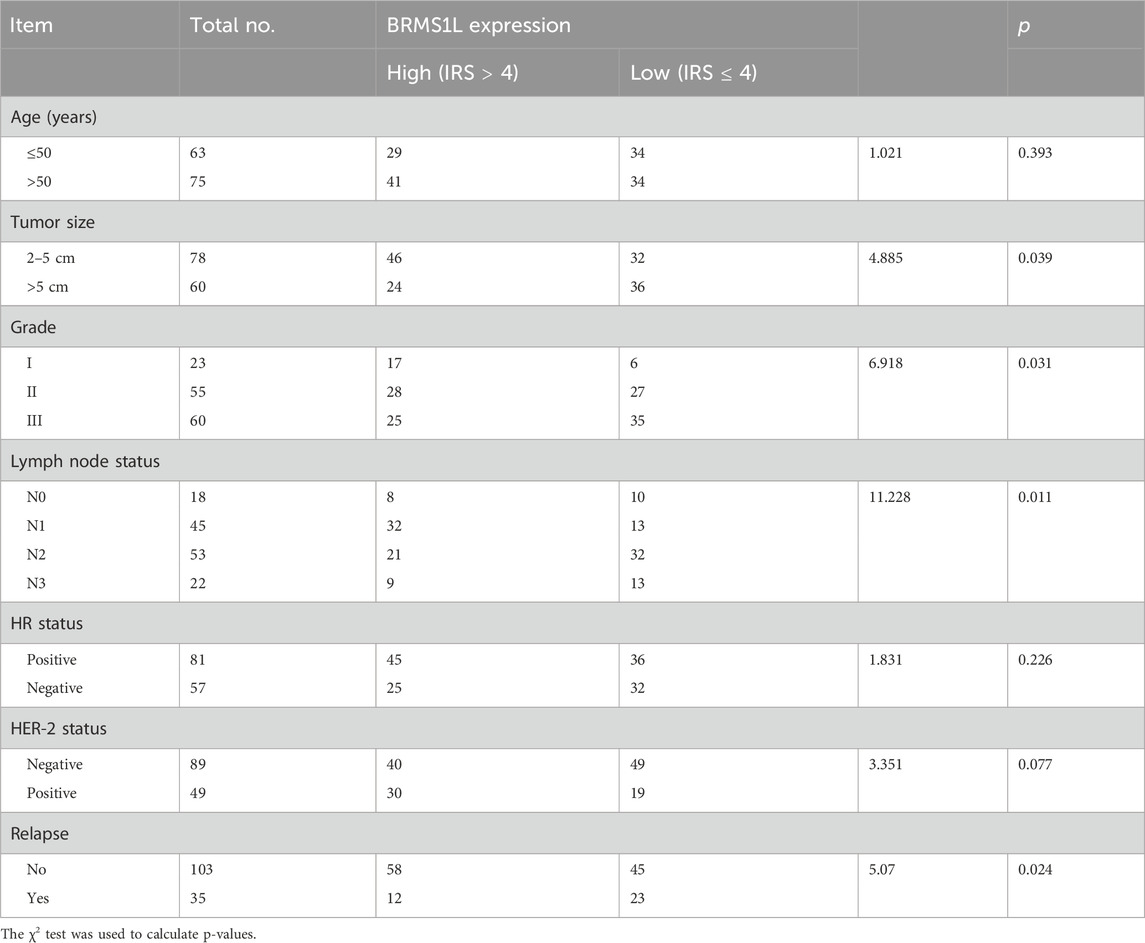
Task: Select the >5 cm row label
Action: [x=47, y=287]
